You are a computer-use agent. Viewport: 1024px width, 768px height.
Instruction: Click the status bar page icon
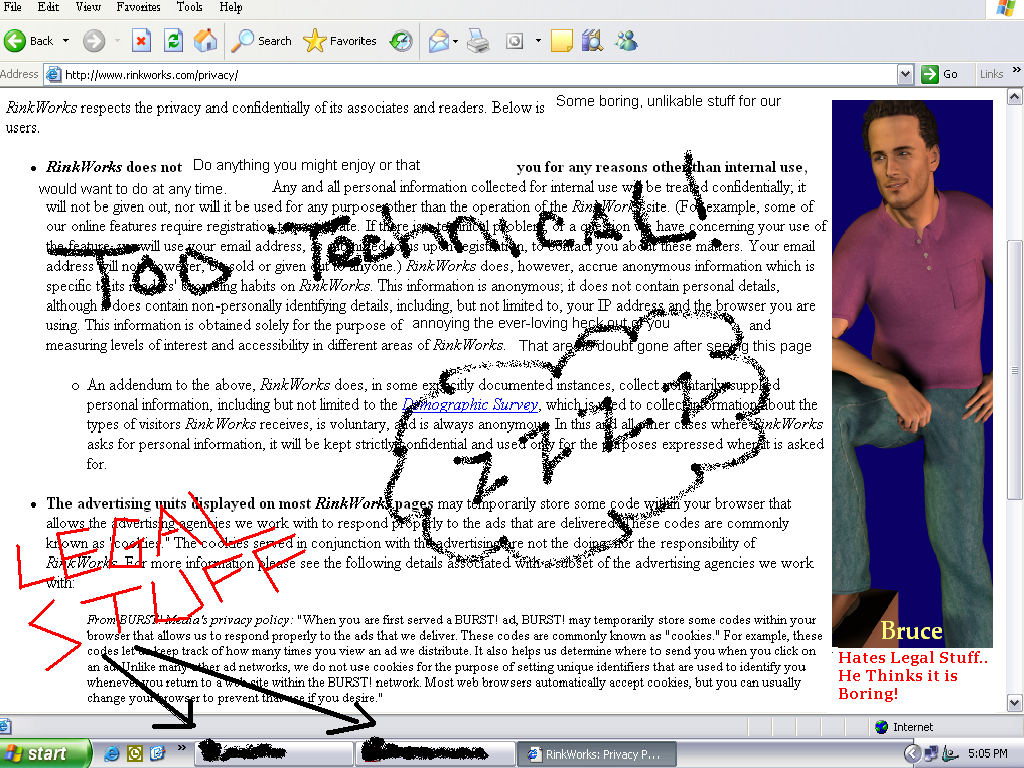(5, 726)
